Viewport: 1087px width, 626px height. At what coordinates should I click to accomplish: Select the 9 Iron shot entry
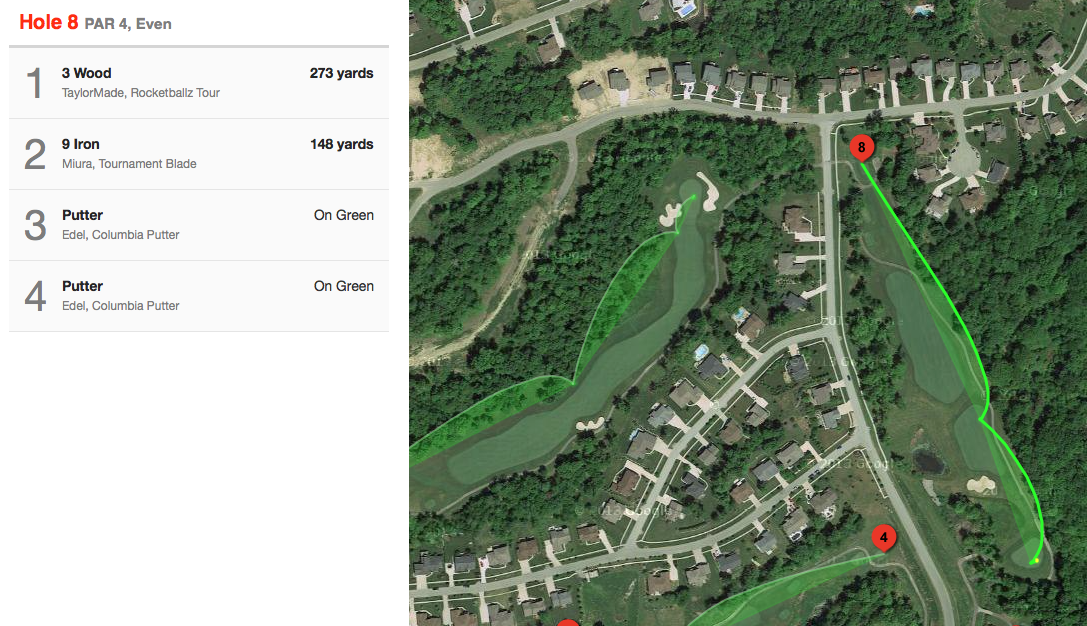coord(199,155)
